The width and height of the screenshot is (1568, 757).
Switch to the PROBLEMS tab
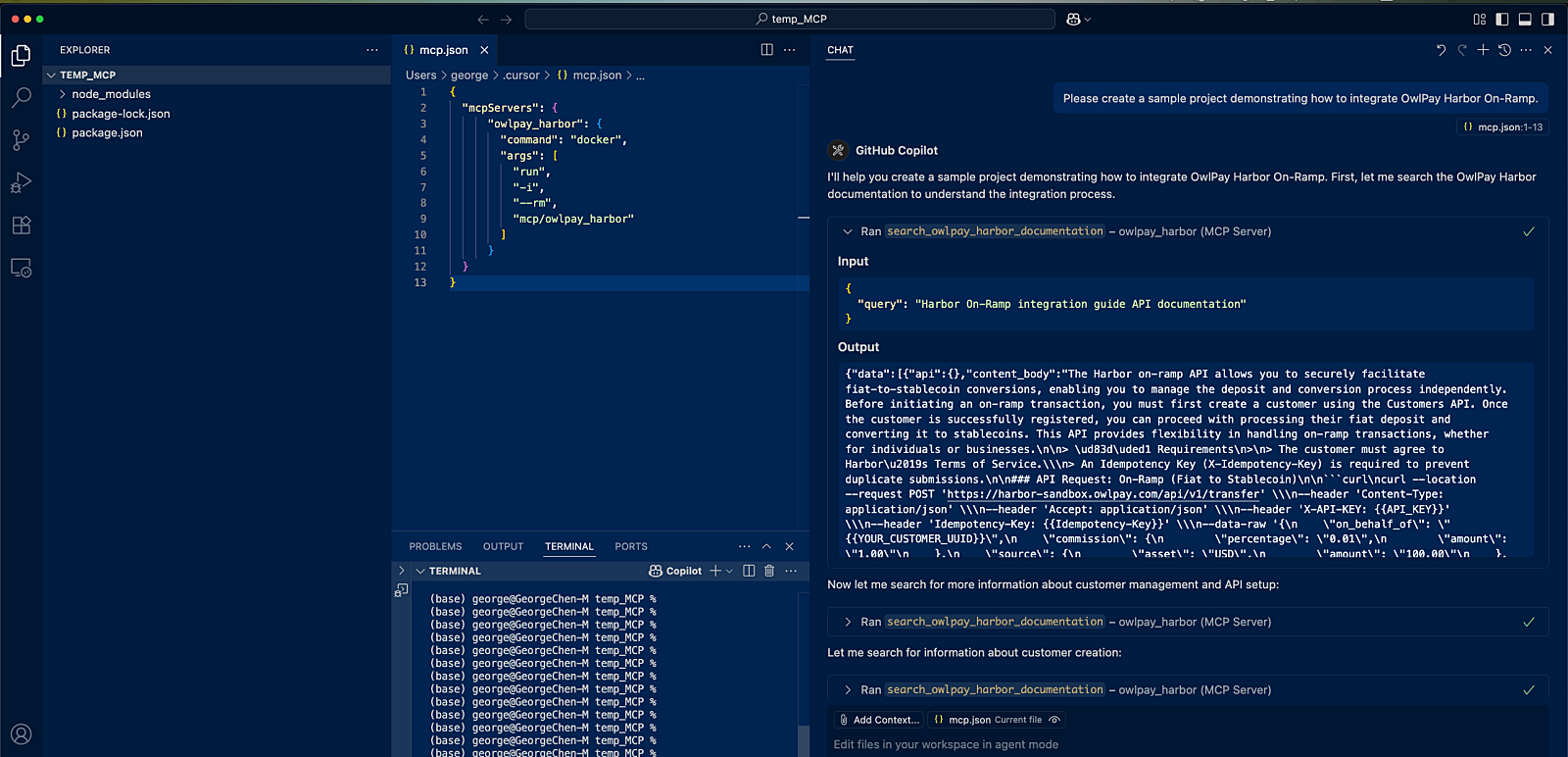tap(435, 546)
